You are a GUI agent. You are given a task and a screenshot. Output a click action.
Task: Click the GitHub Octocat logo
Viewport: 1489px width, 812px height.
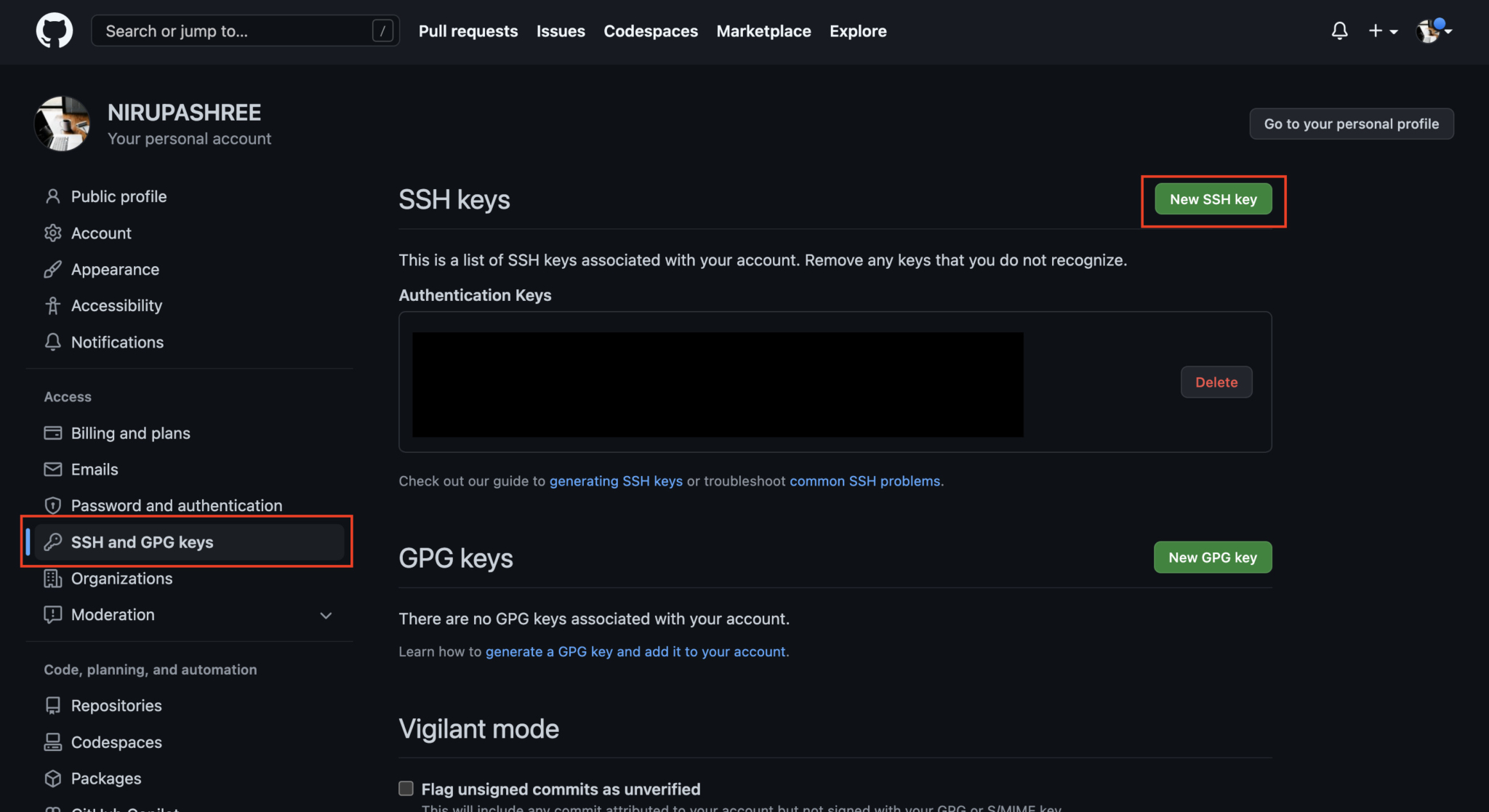click(55, 31)
